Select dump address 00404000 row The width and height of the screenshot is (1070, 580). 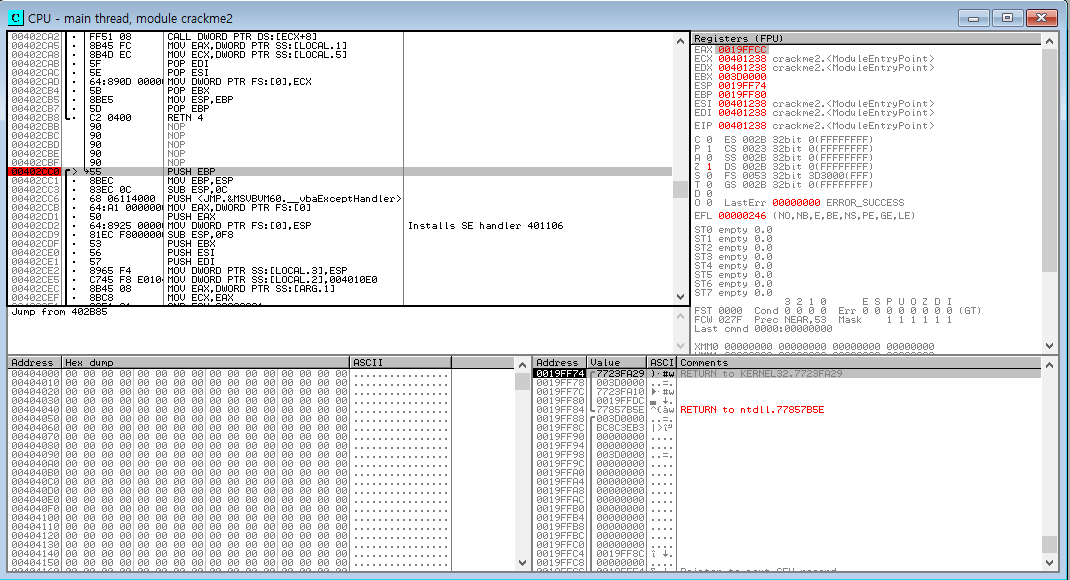35,374
